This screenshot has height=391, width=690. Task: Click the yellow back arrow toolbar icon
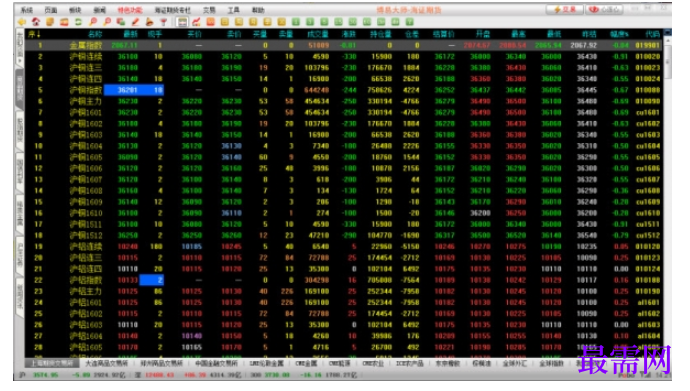coord(22,22)
